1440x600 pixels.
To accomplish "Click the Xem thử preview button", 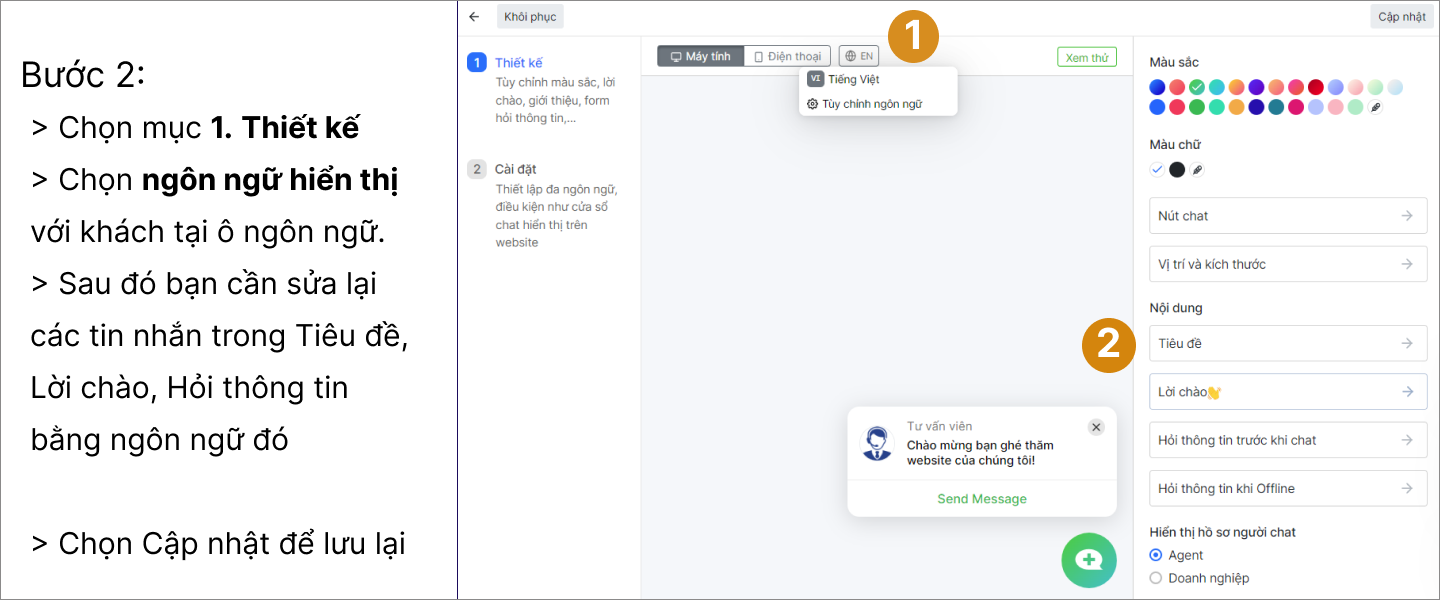I will pyautogui.click(x=1087, y=58).
